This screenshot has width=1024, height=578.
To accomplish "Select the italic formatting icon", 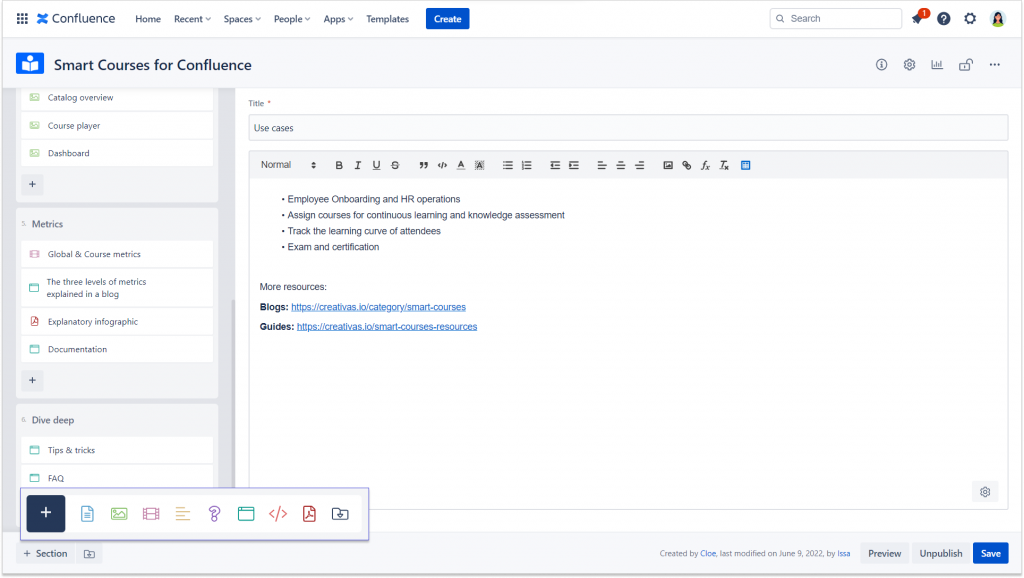I will pos(357,165).
